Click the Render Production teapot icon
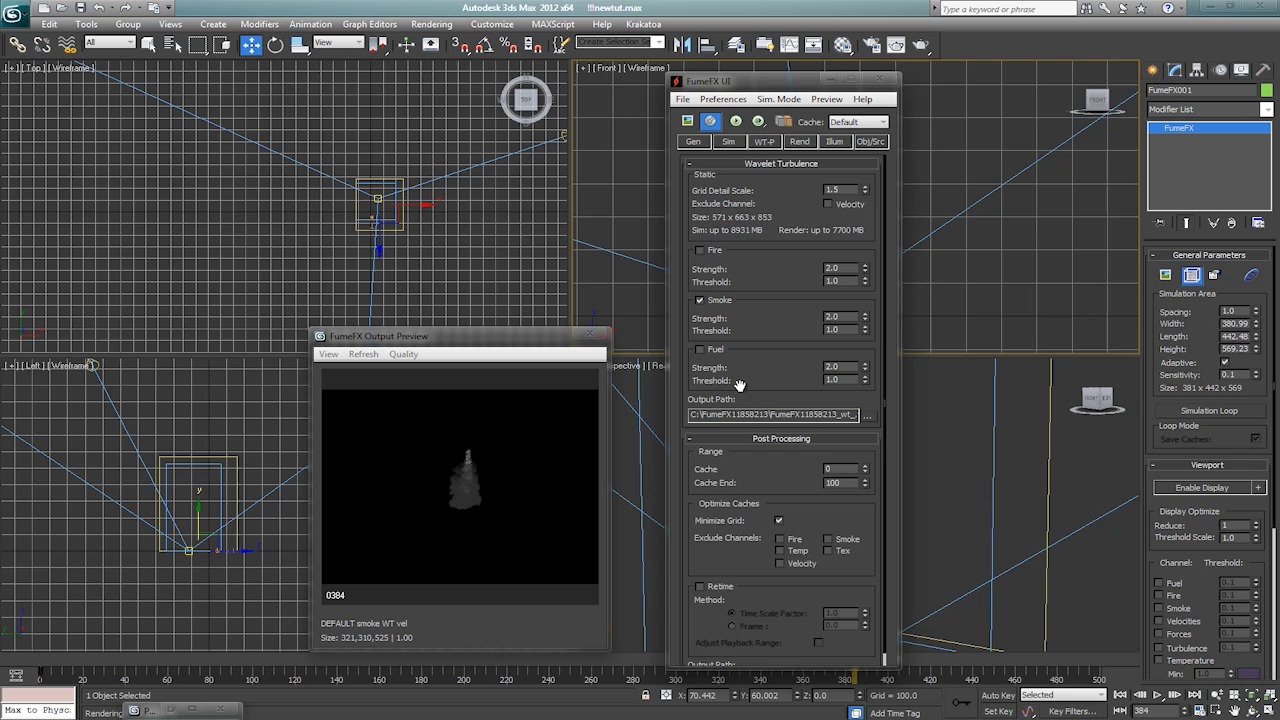1280x720 pixels. tap(922, 44)
